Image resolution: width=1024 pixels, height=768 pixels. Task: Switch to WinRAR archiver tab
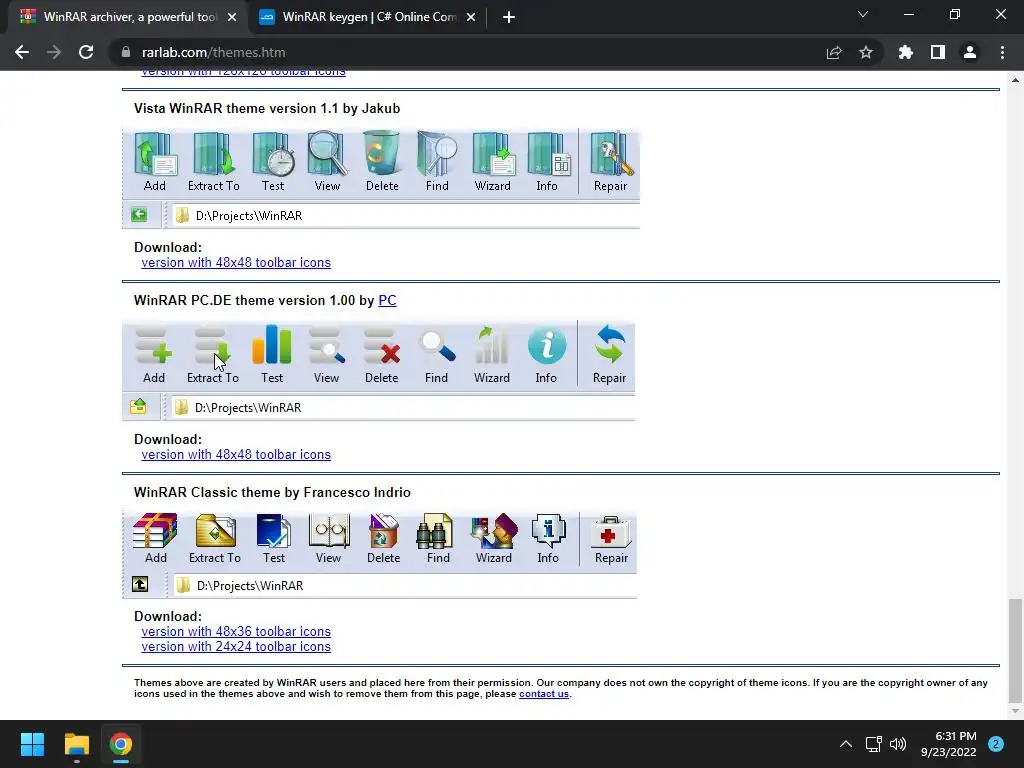coord(128,17)
